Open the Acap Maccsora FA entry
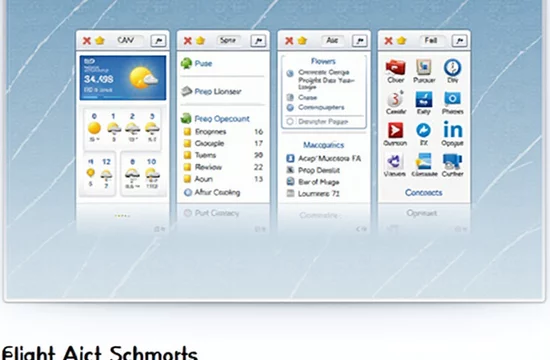 323,158
